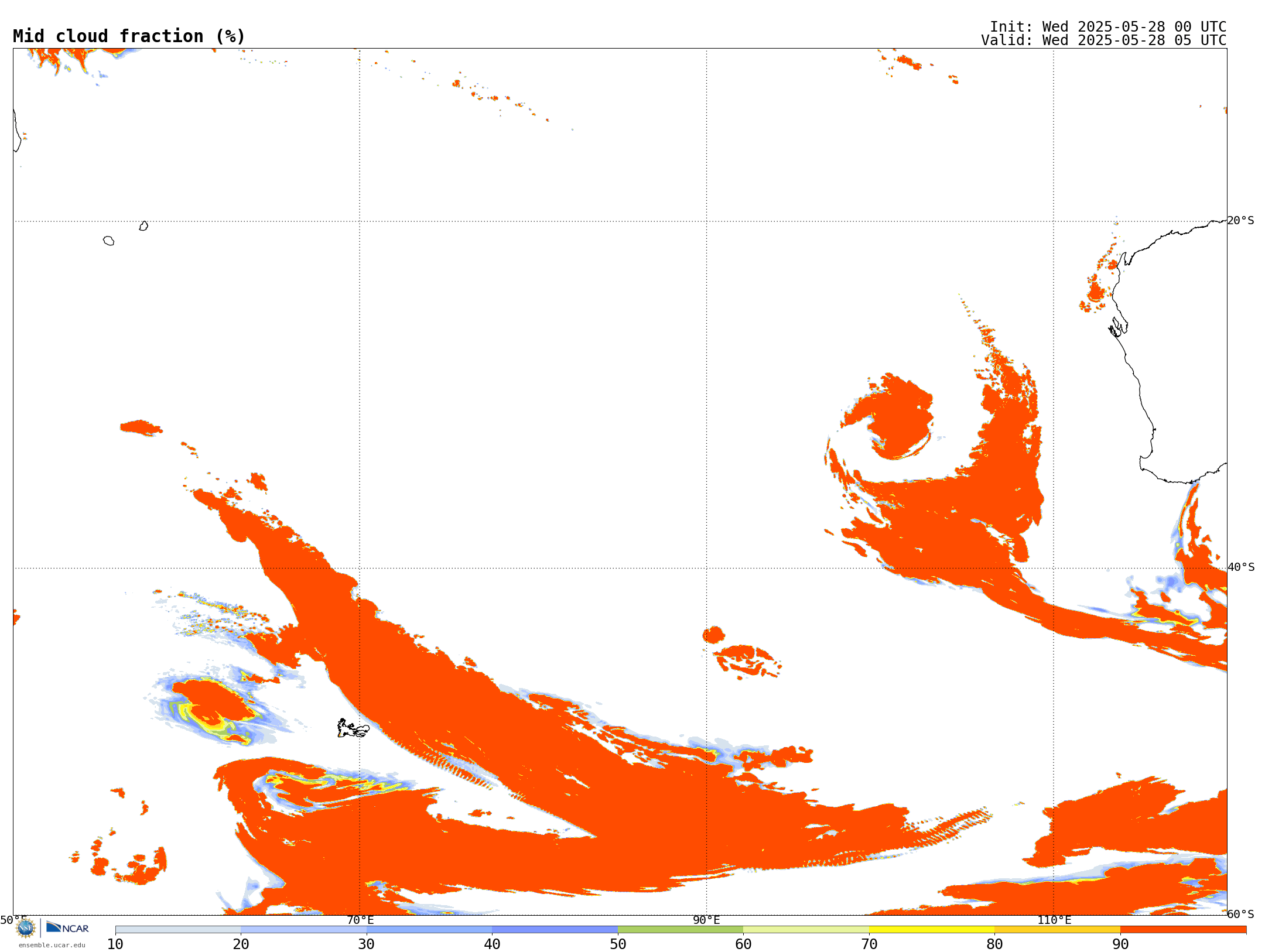
Task: Click the 20°S latitude label
Action: 1240,221
